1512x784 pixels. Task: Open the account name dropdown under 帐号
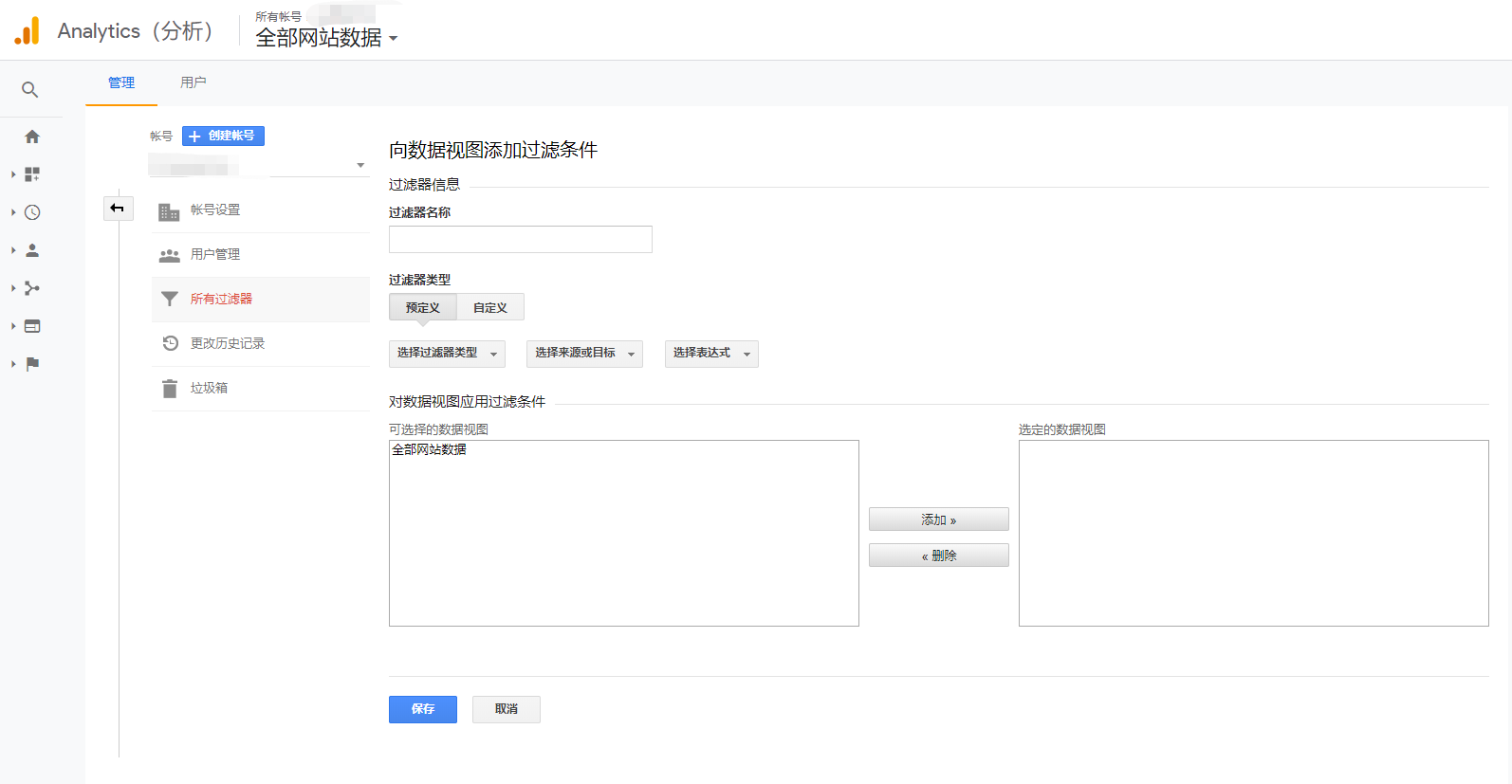click(x=258, y=167)
